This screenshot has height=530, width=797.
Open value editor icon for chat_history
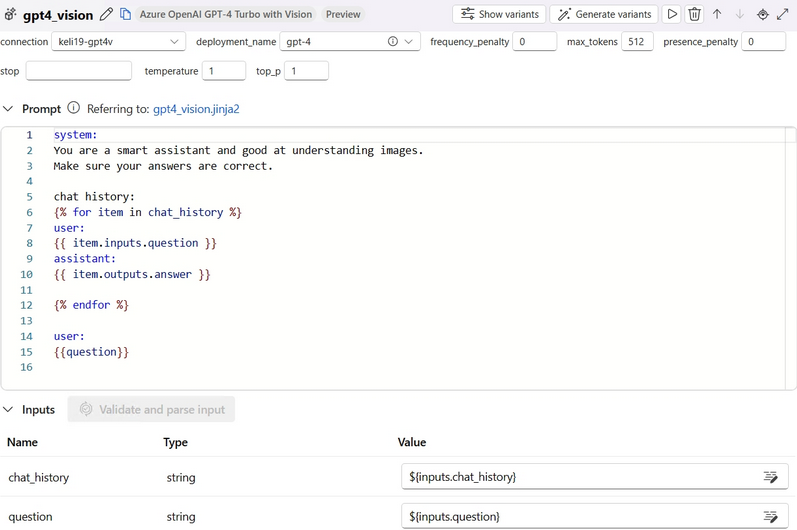(x=771, y=477)
